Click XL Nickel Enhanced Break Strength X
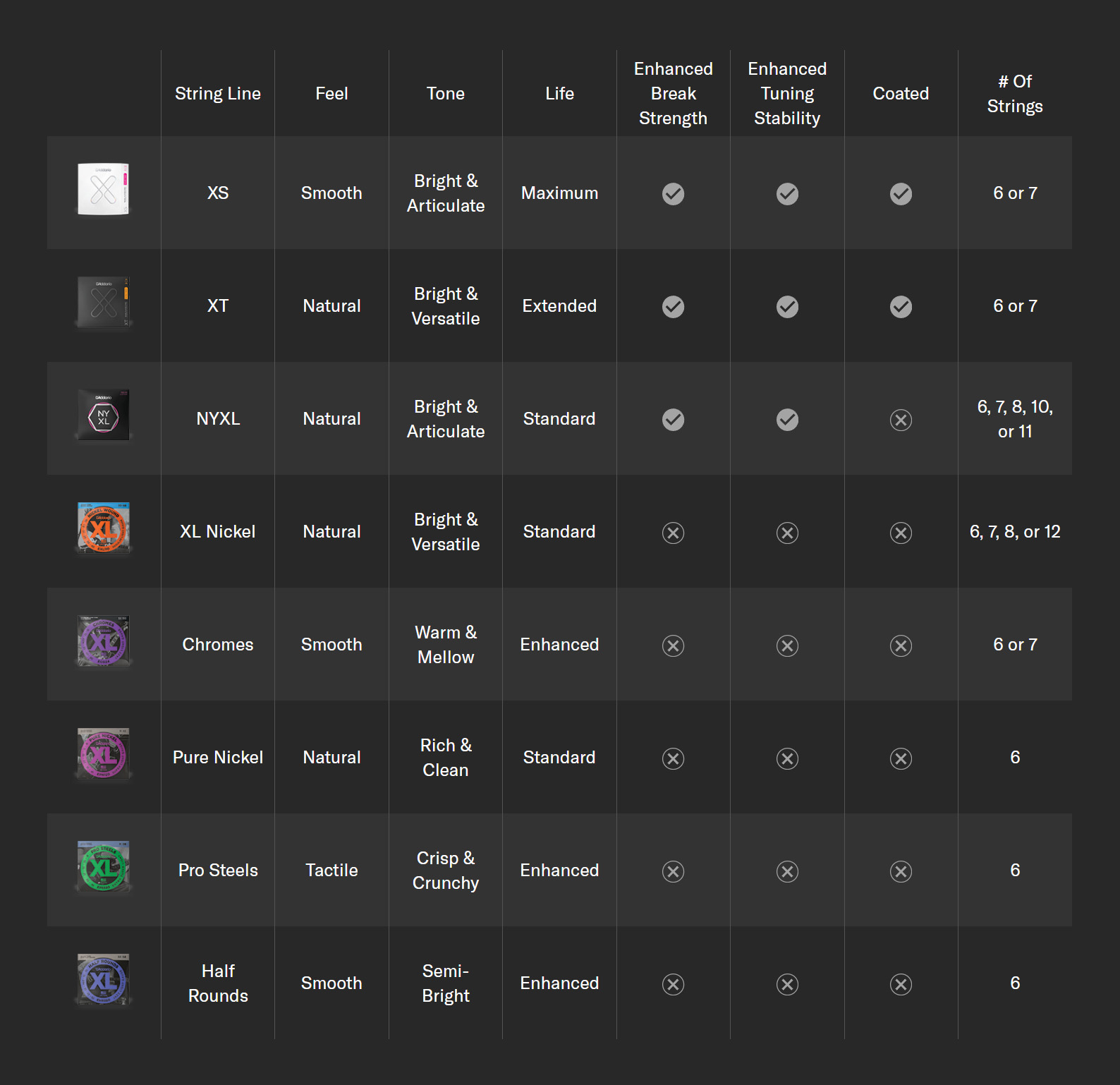 tap(673, 533)
